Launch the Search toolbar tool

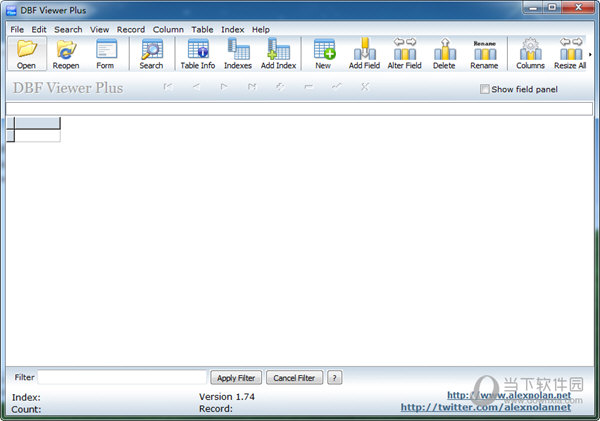tap(152, 54)
